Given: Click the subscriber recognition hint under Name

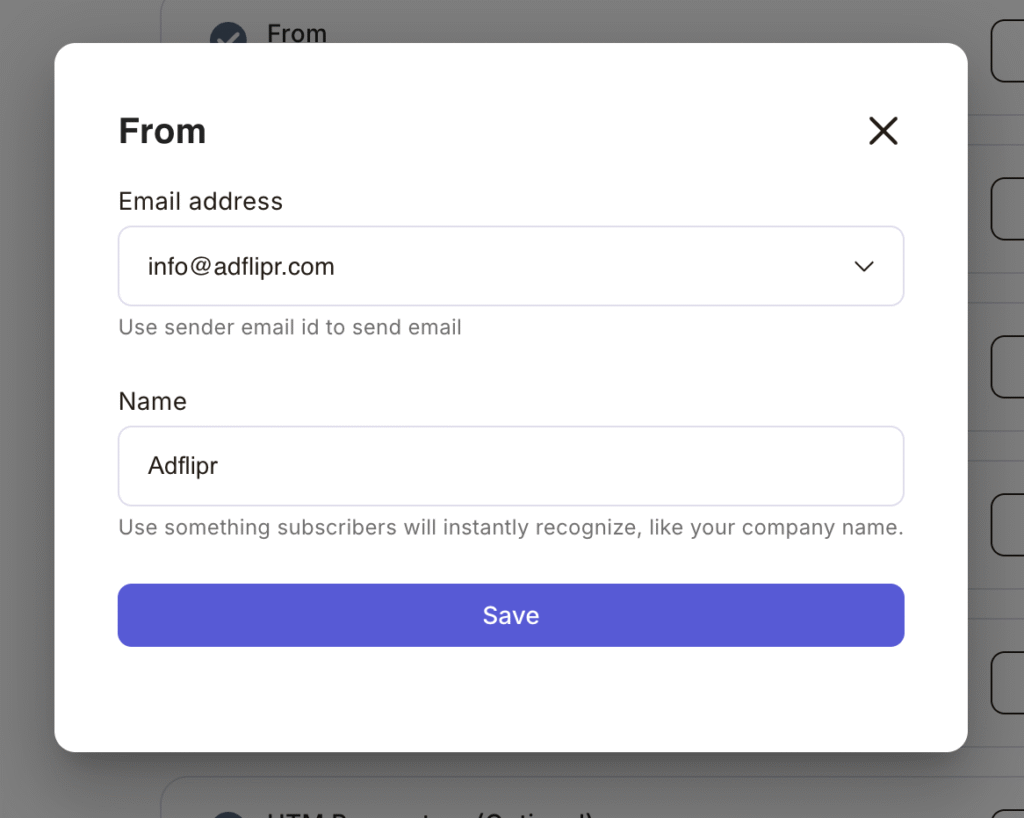Looking at the screenshot, I should pos(510,527).
